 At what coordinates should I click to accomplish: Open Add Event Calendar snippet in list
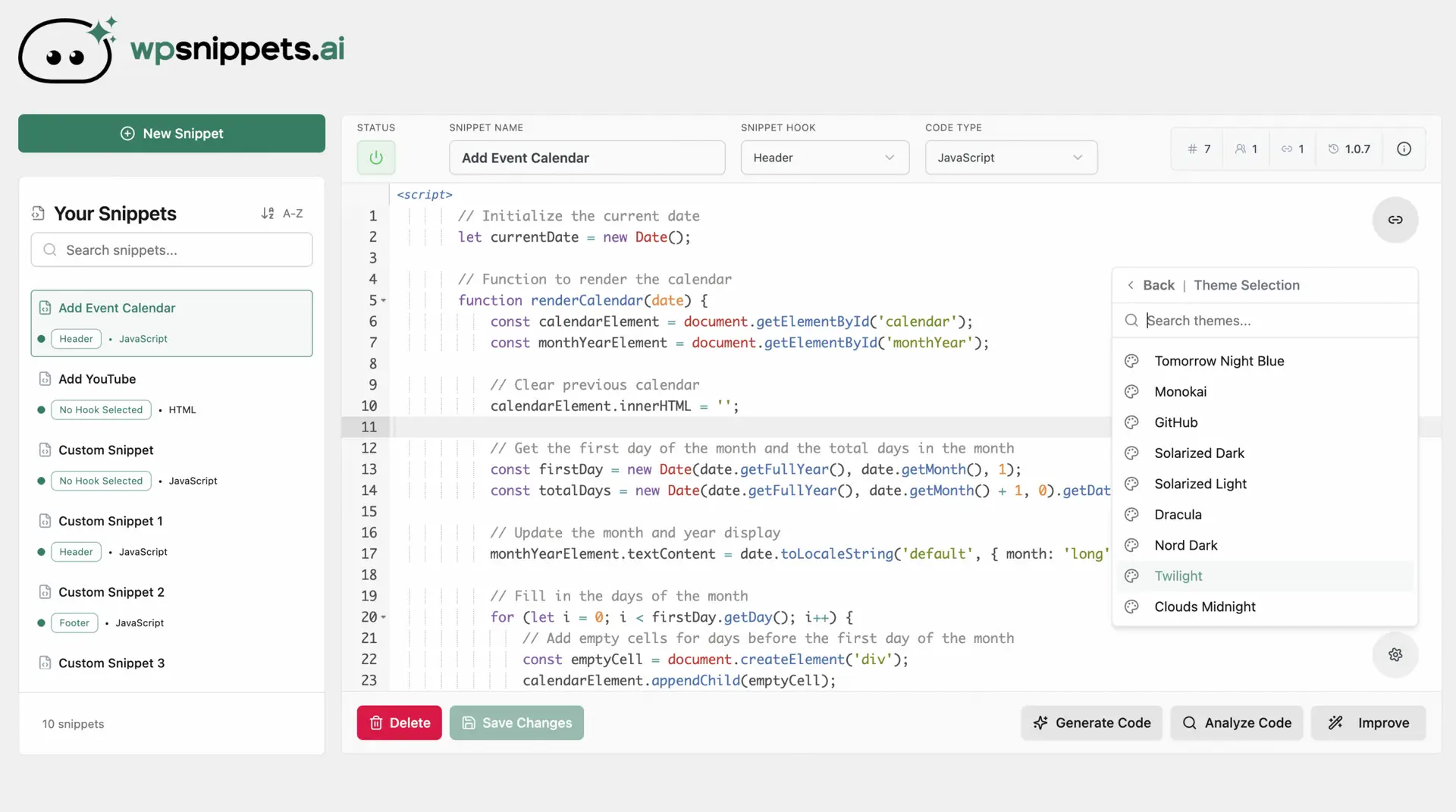point(171,323)
